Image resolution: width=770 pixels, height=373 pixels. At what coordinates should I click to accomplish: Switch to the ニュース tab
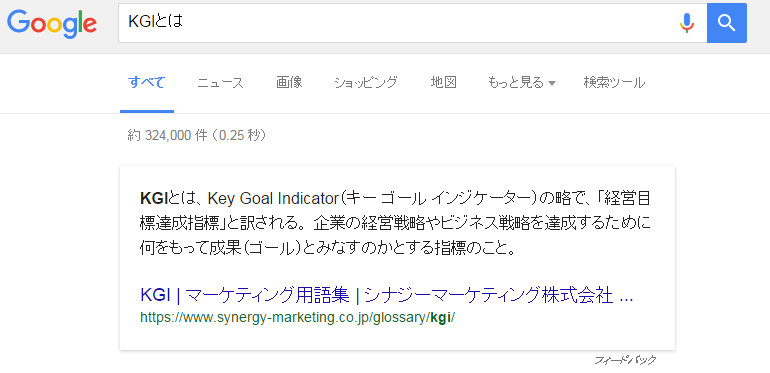click(x=220, y=83)
